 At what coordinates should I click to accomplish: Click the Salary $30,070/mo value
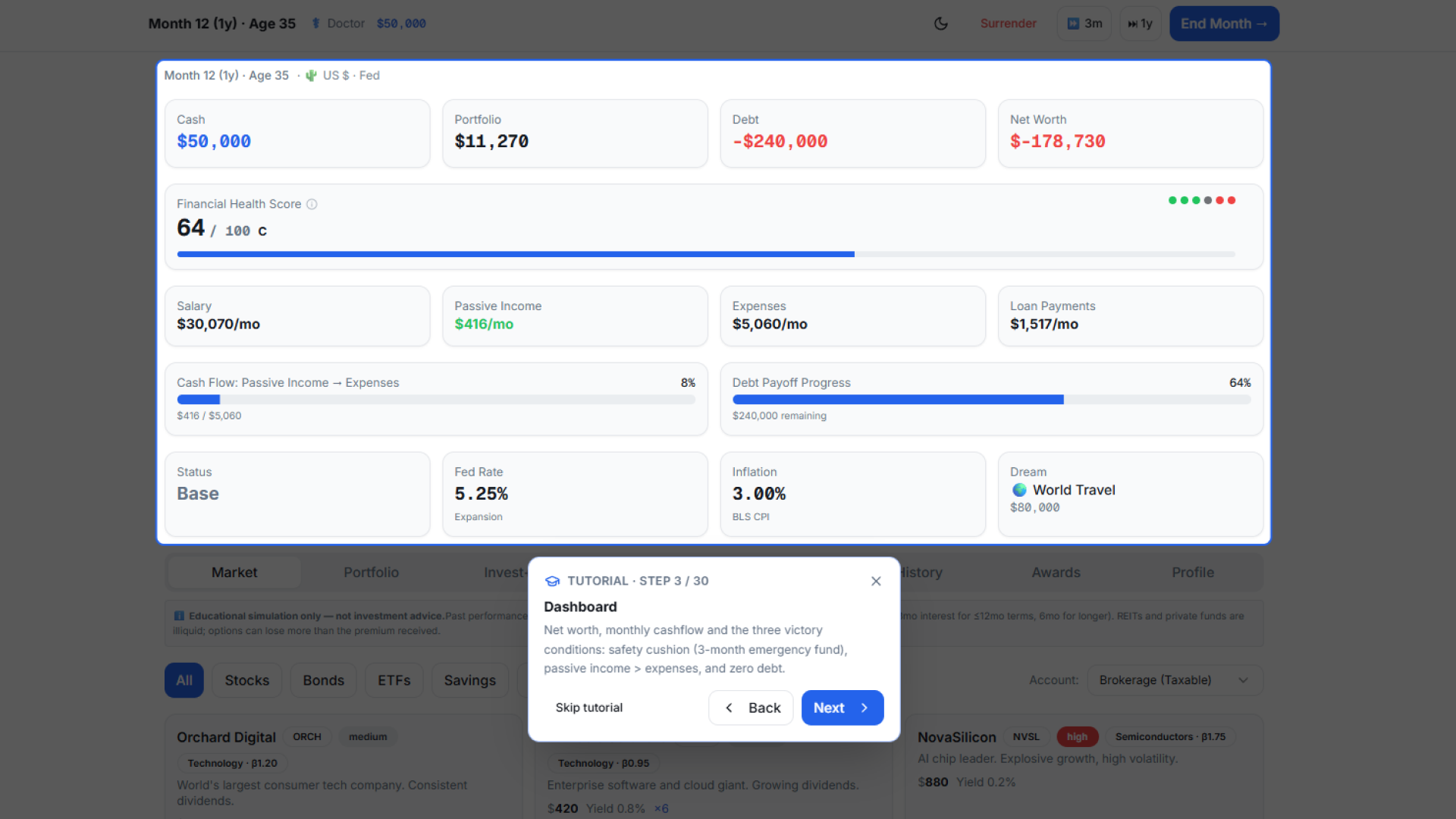click(x=218, y=324)
